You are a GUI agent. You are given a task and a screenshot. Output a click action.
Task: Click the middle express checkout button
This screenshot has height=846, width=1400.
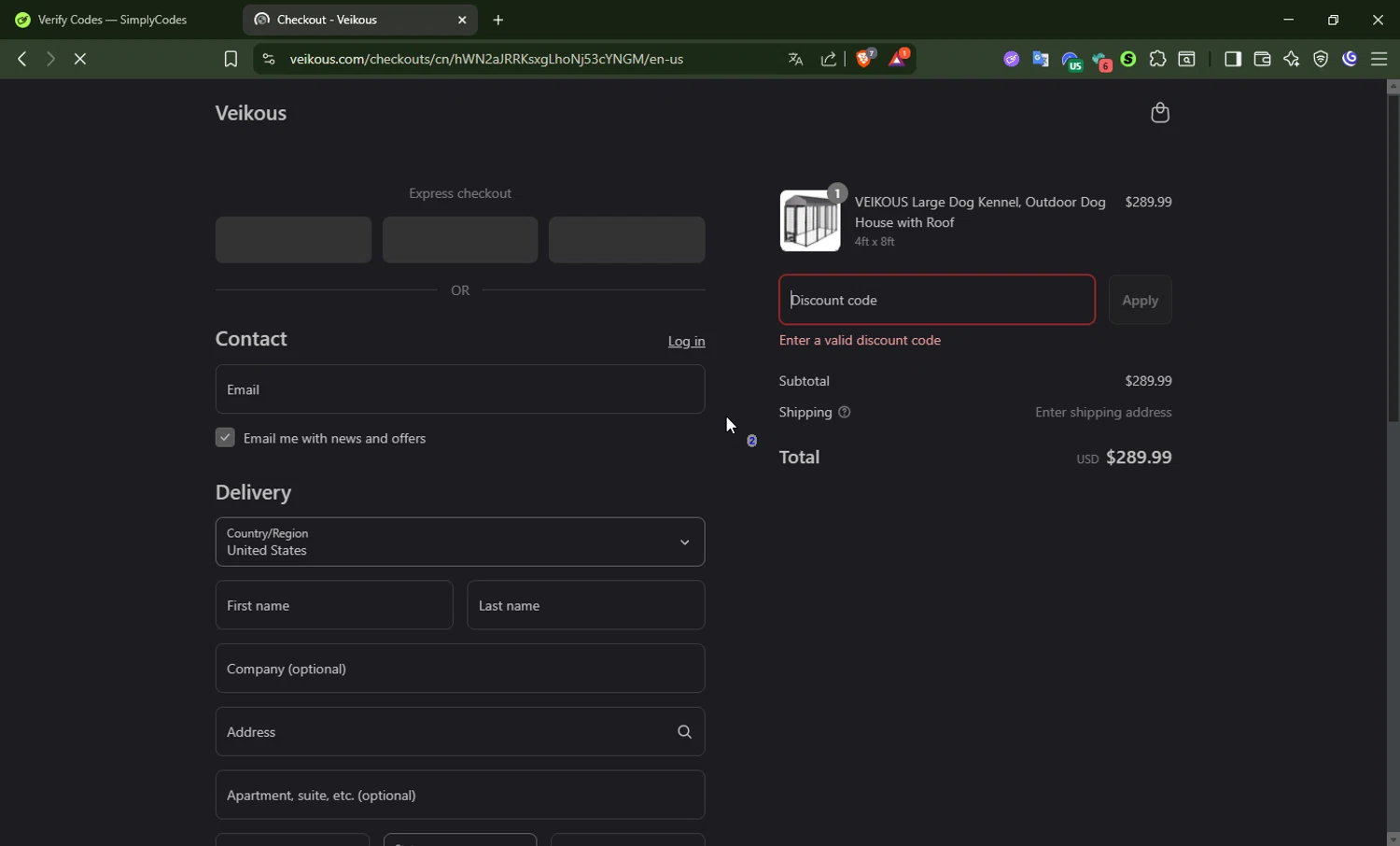[x=460, y=240]
